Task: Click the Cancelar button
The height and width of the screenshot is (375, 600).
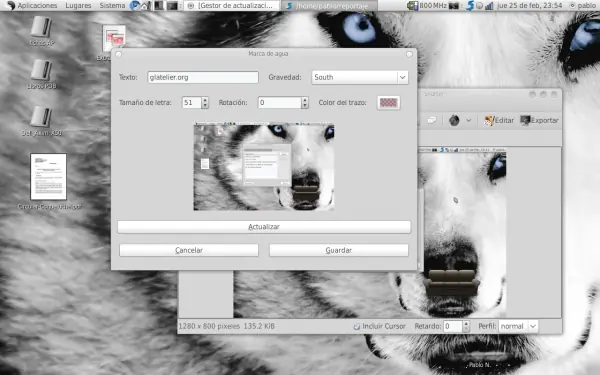Action: coord(189,250)
